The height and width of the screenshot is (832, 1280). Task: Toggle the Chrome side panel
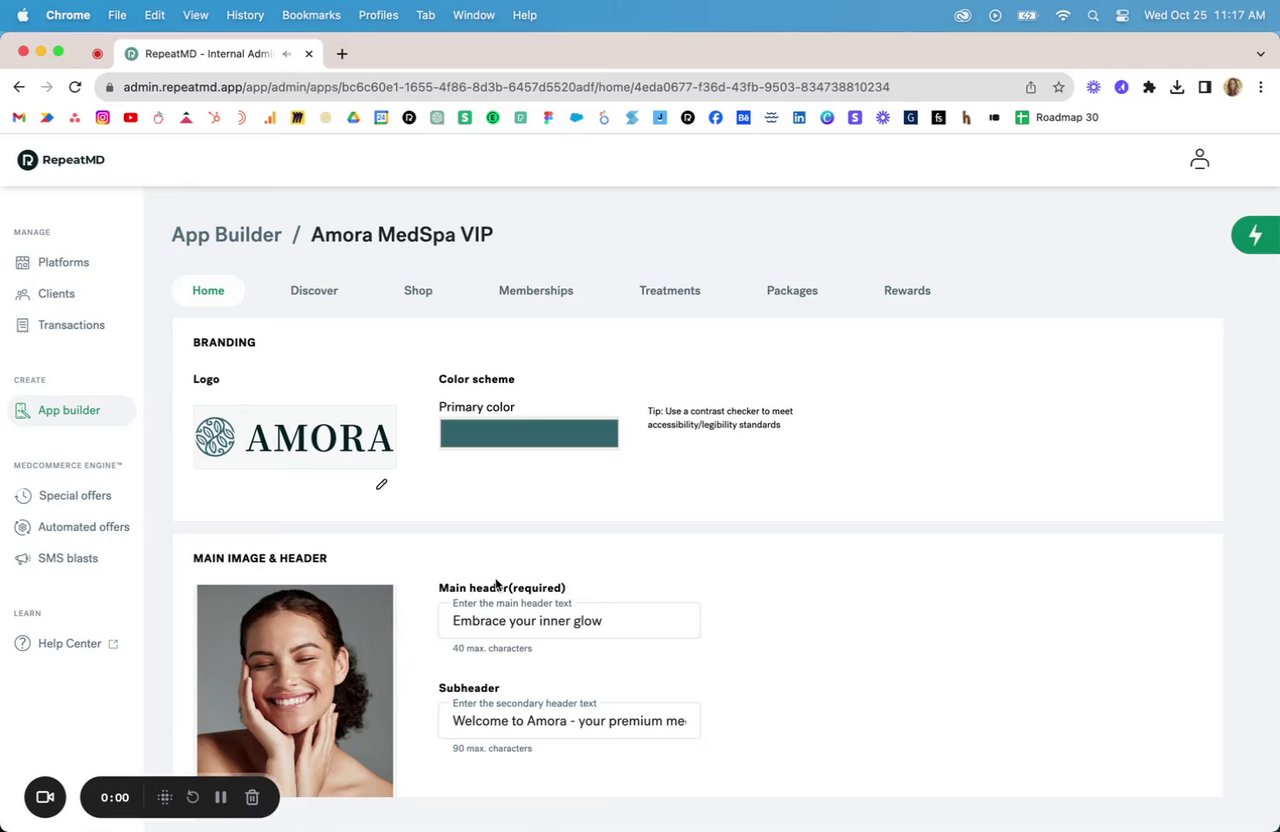[x=1205, y=87]
